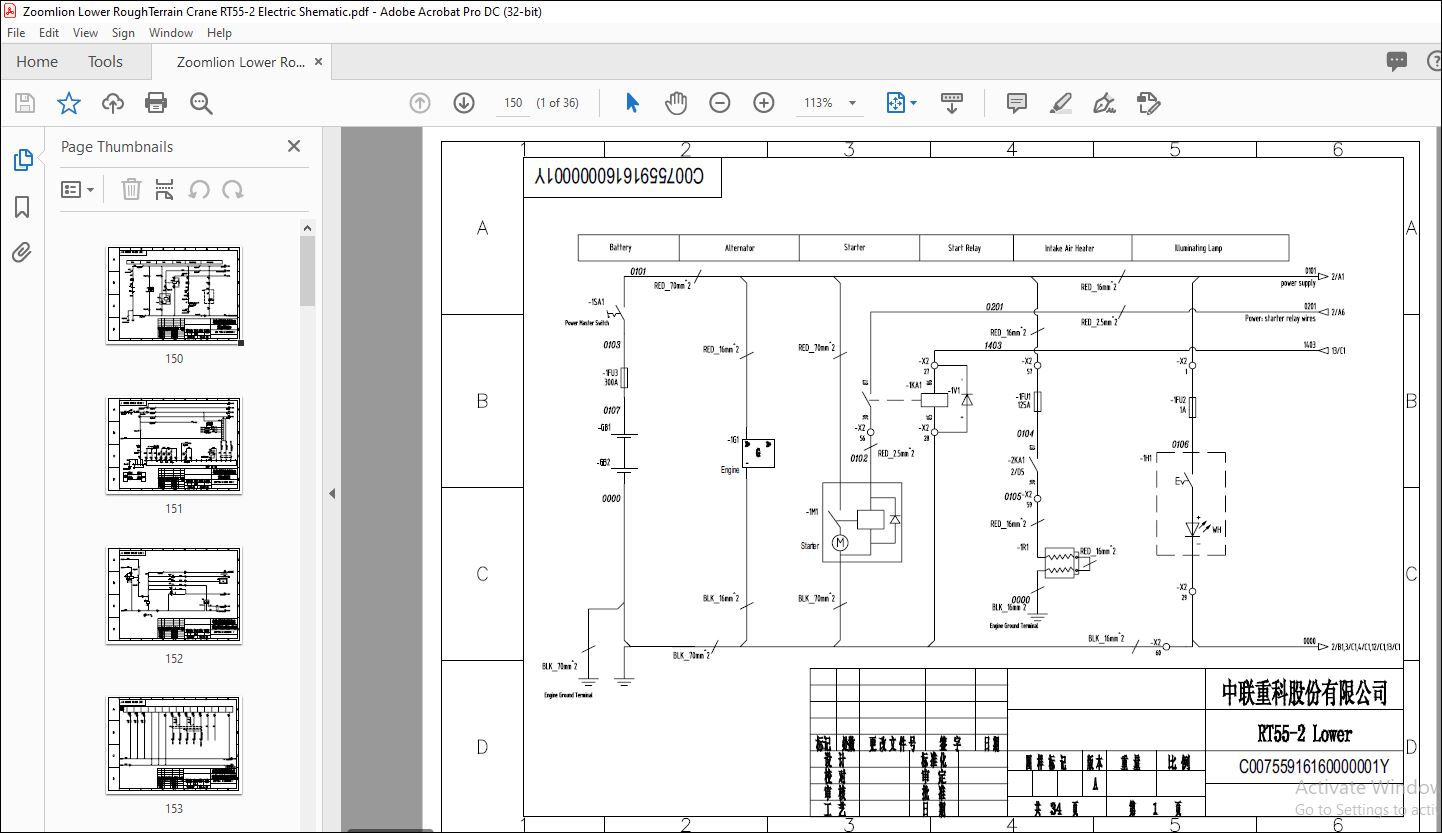1442x833 pixels.
Task: Toggle the Attachments paperclip panel
Action: click(22, 253)
